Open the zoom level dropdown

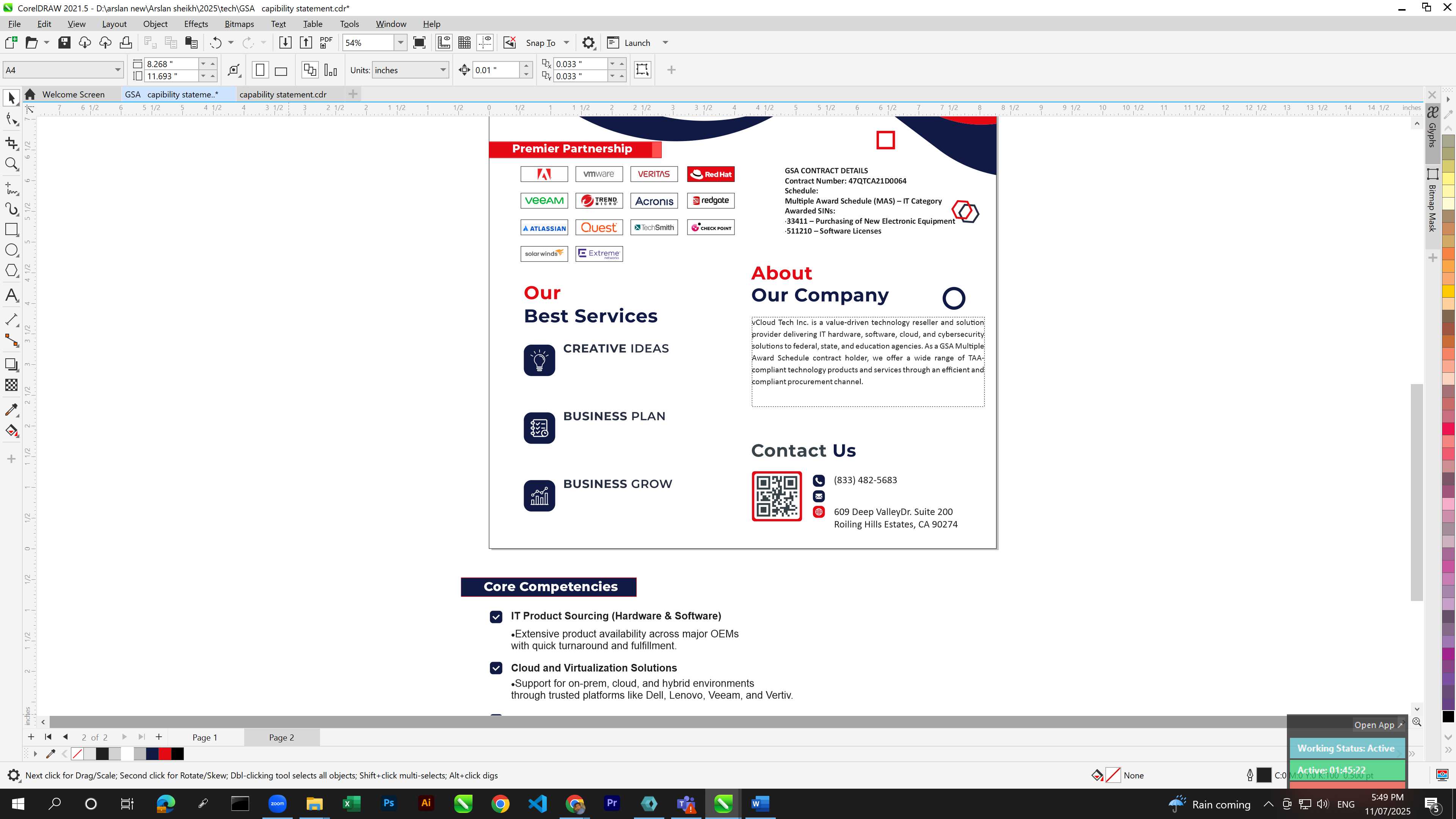pos(400,42)
